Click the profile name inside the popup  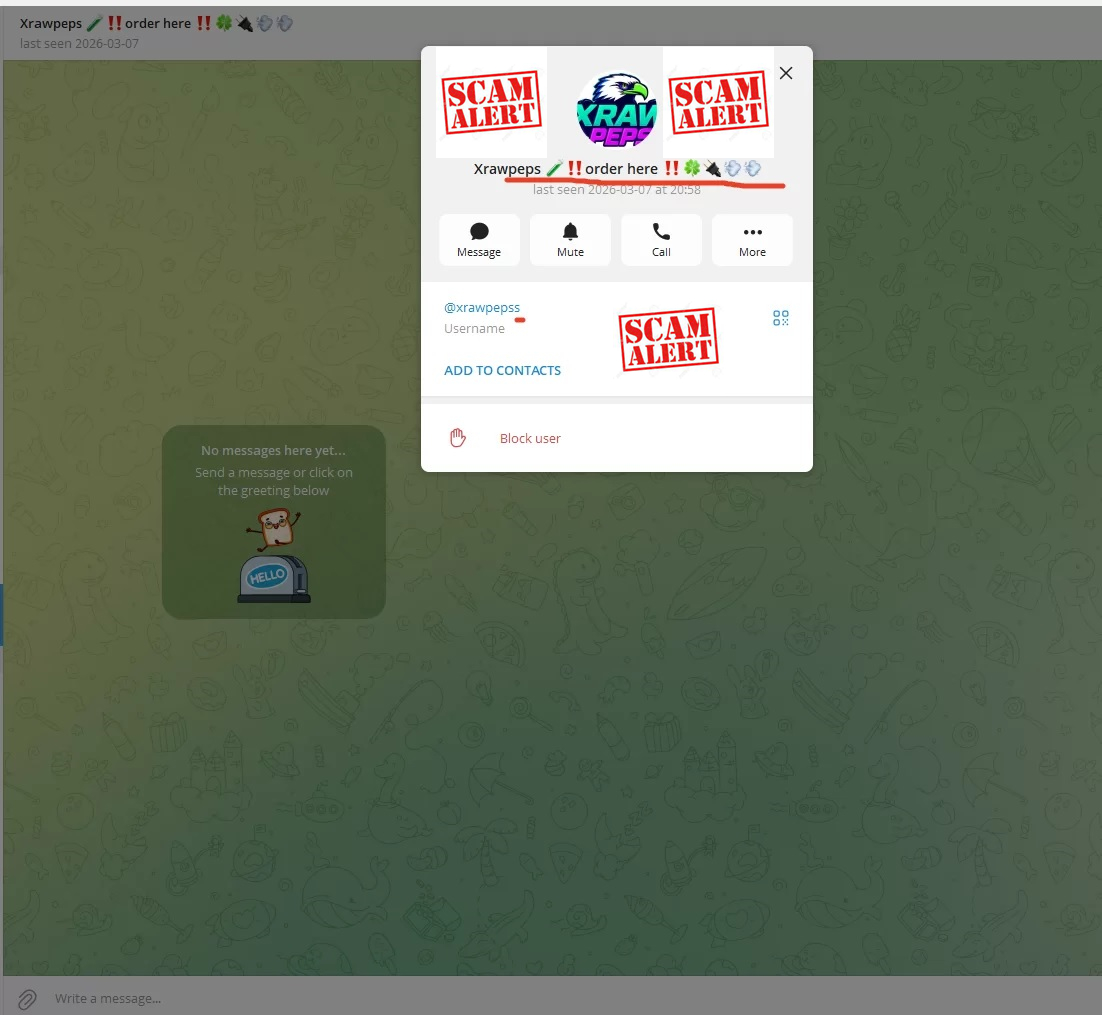pos(565,169)
